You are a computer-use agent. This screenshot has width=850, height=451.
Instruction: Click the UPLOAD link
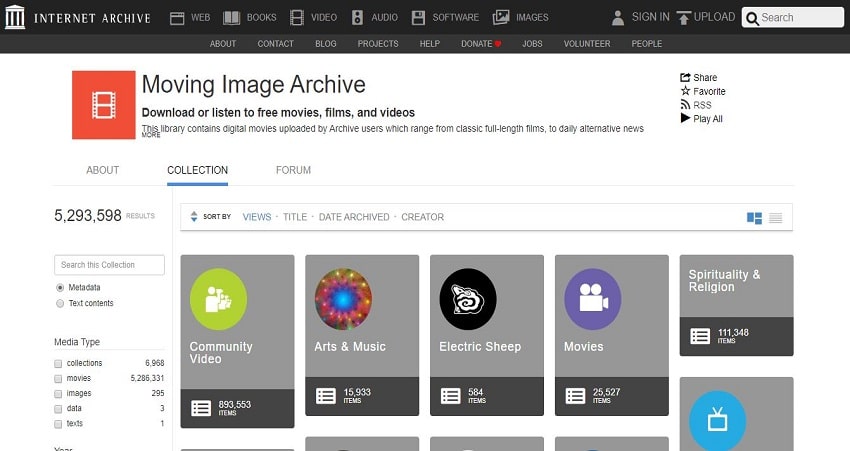pyautogui.click(x=714, y=17)
